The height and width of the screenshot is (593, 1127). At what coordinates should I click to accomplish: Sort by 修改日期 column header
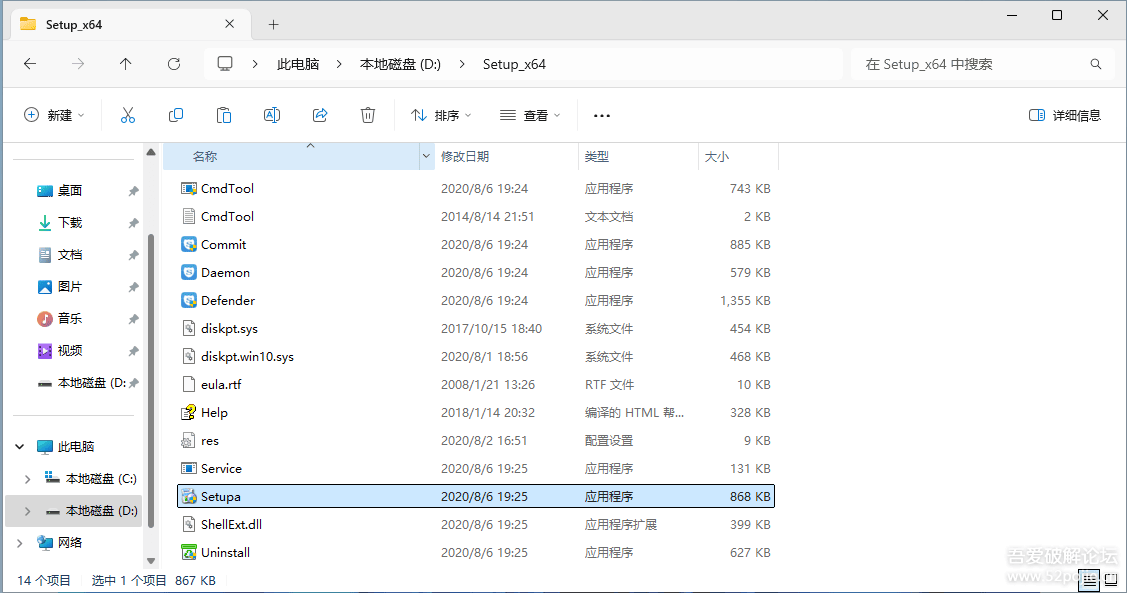pos(506,156)
